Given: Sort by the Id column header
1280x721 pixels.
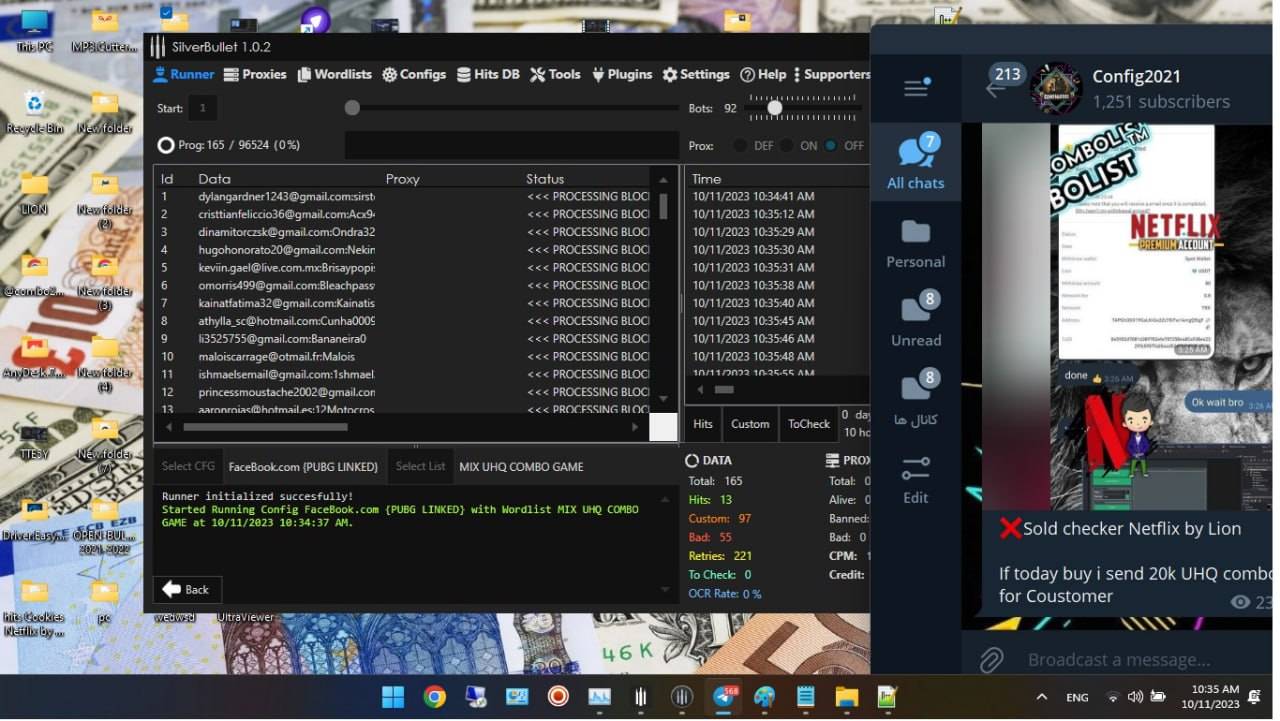Looking at the screenshot, I should coord(167,179).
